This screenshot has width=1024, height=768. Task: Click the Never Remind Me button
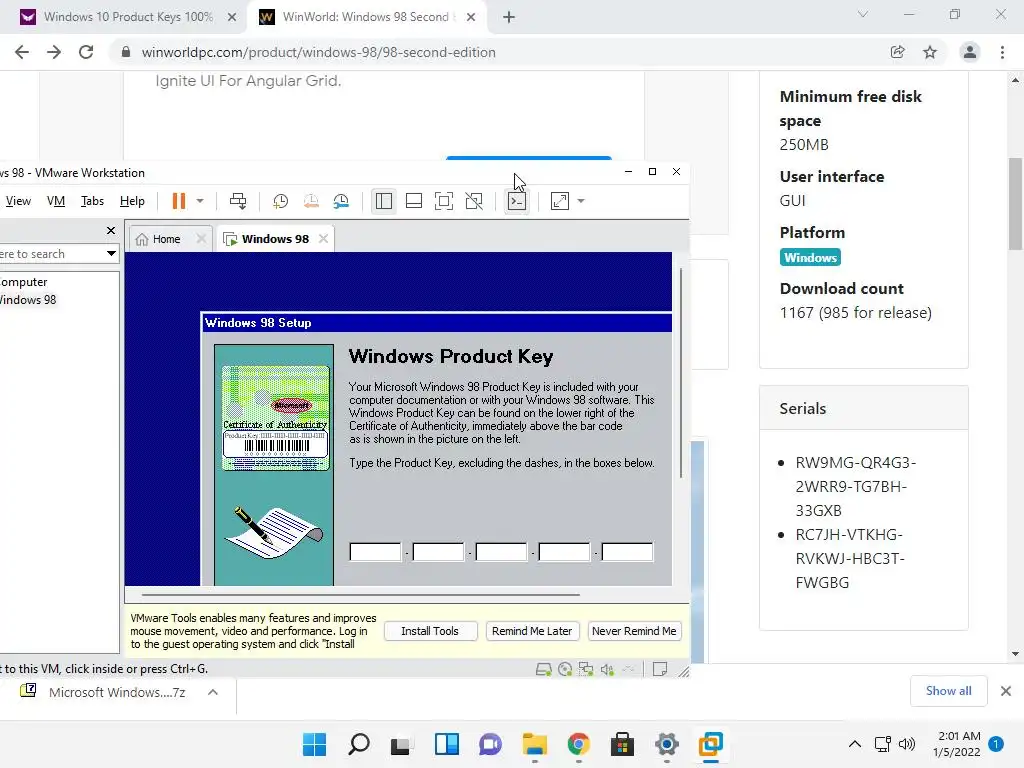tap(633, 631)
